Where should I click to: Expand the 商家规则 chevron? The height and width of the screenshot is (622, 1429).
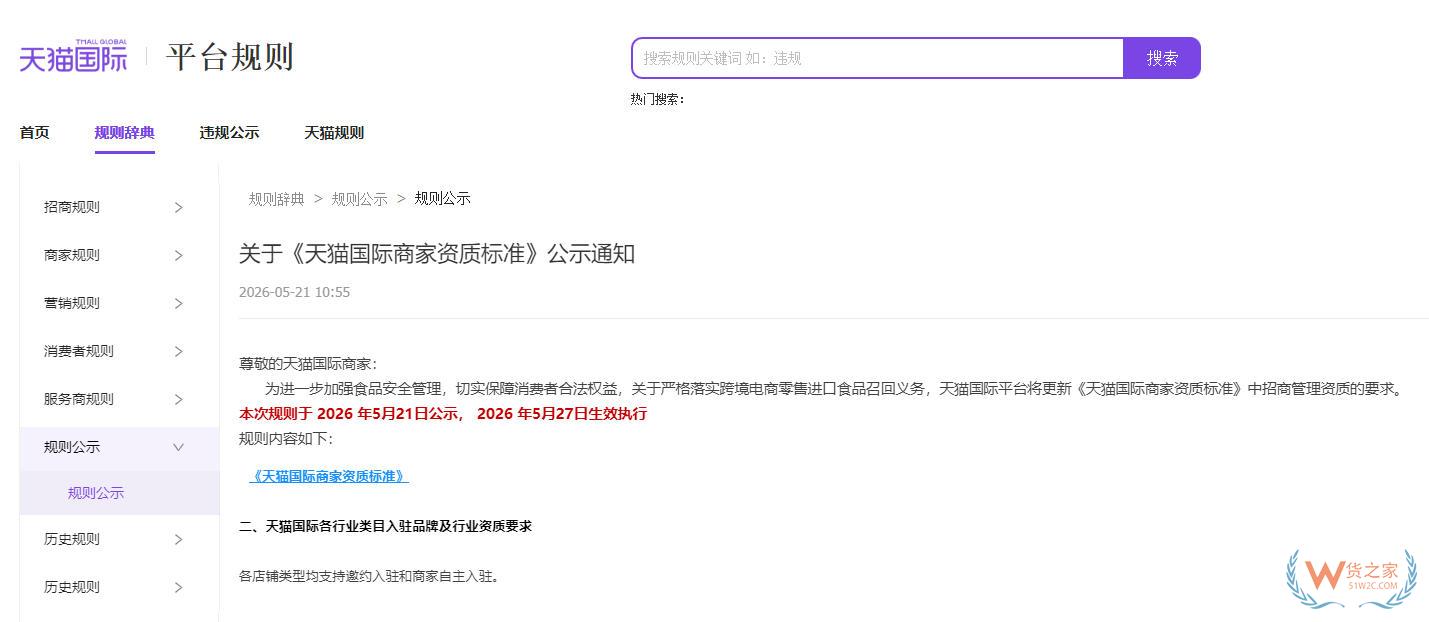[179, 255]
